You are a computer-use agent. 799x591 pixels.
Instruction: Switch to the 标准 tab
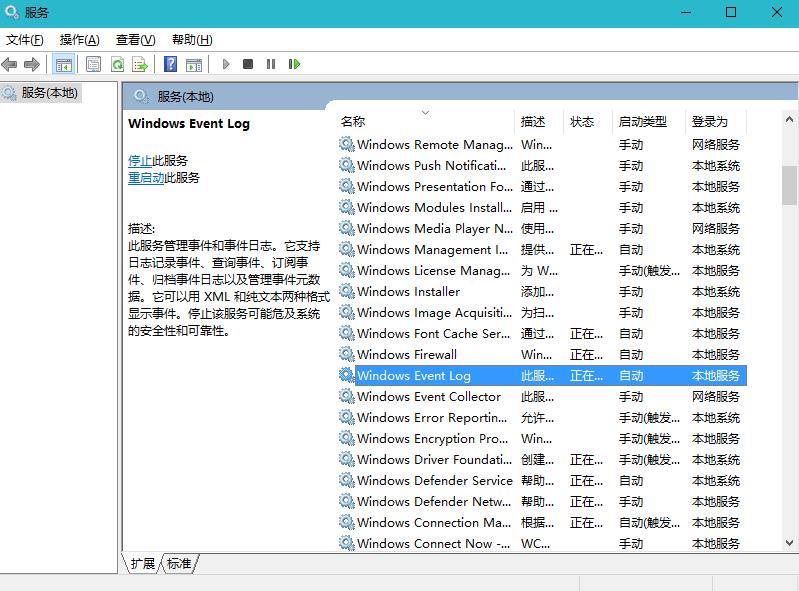[179, 564]
